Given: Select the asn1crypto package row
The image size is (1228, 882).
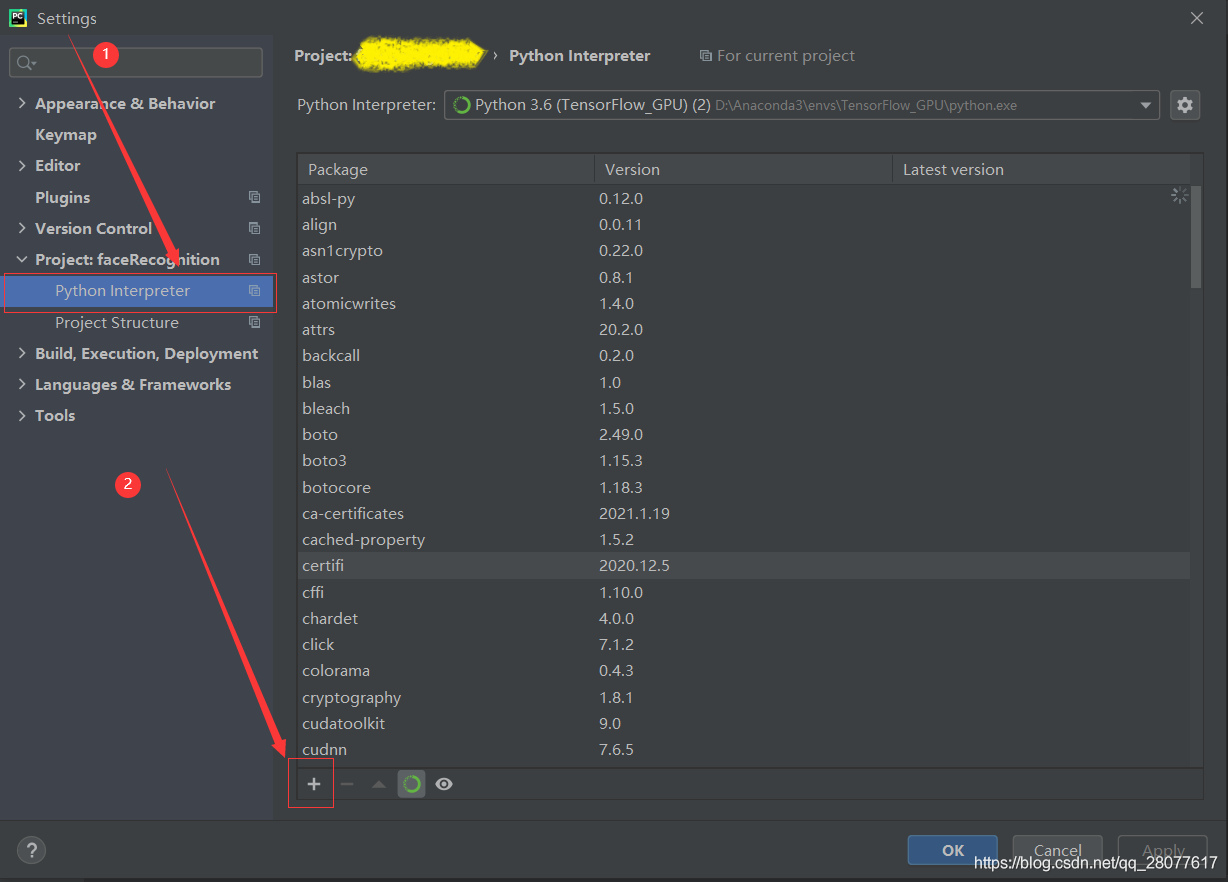Looking at the screenshot, I should coord(743,250).
